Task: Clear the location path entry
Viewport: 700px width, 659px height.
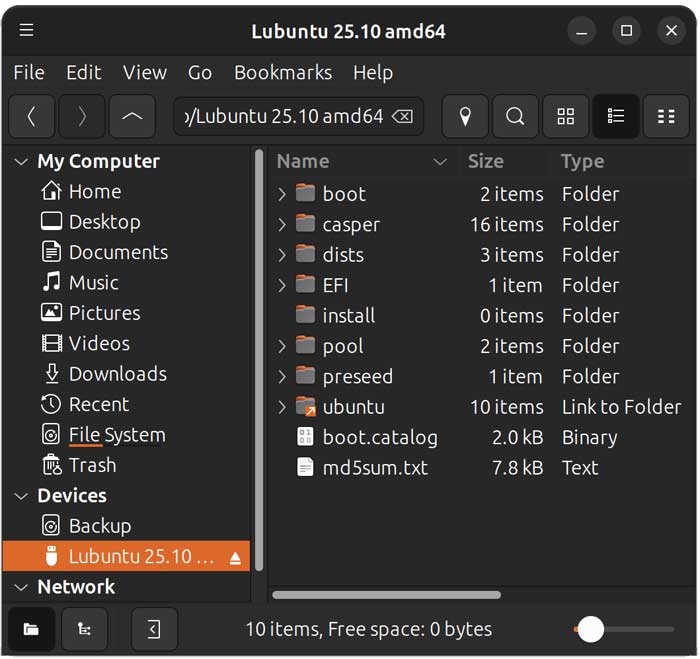Action: tap(403, 117)
